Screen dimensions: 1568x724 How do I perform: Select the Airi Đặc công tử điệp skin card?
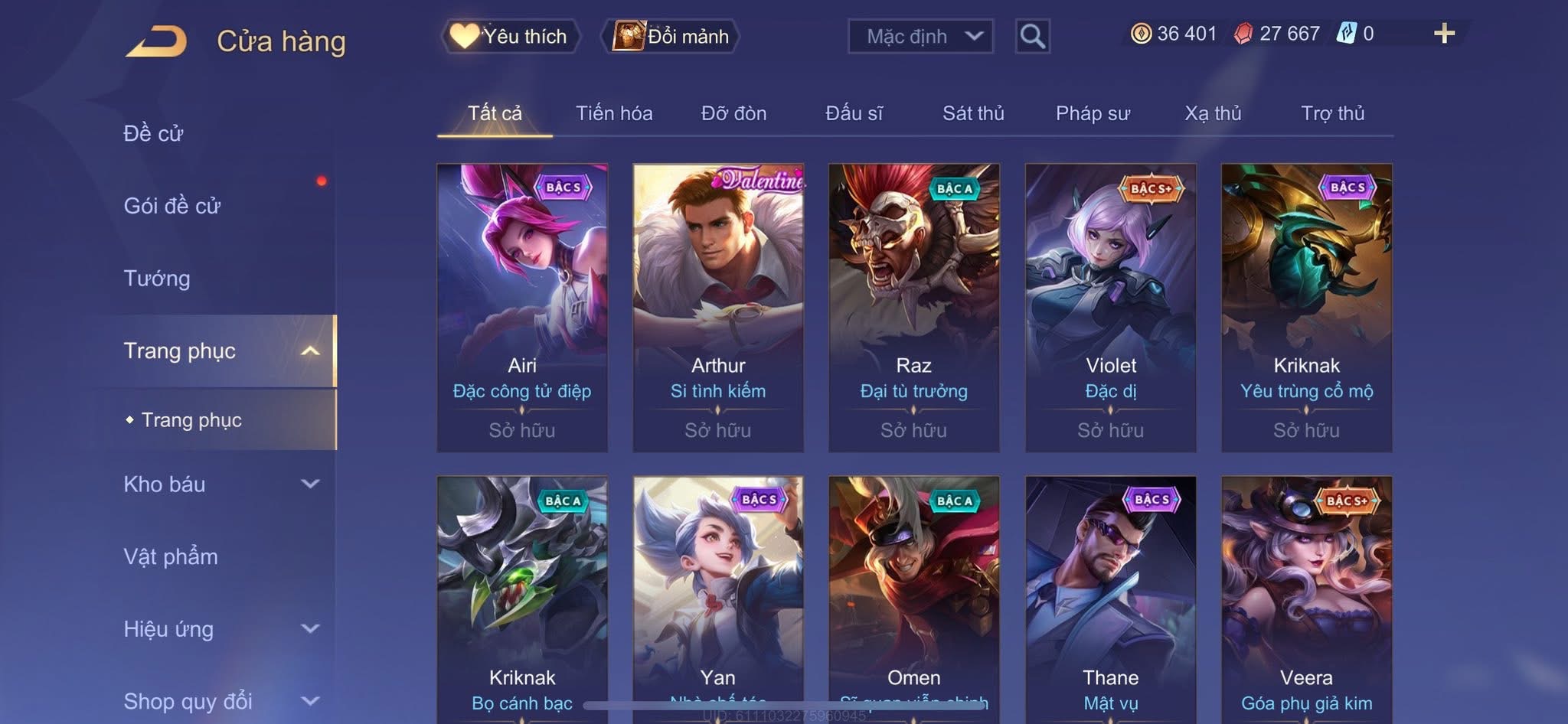[522, 308]
